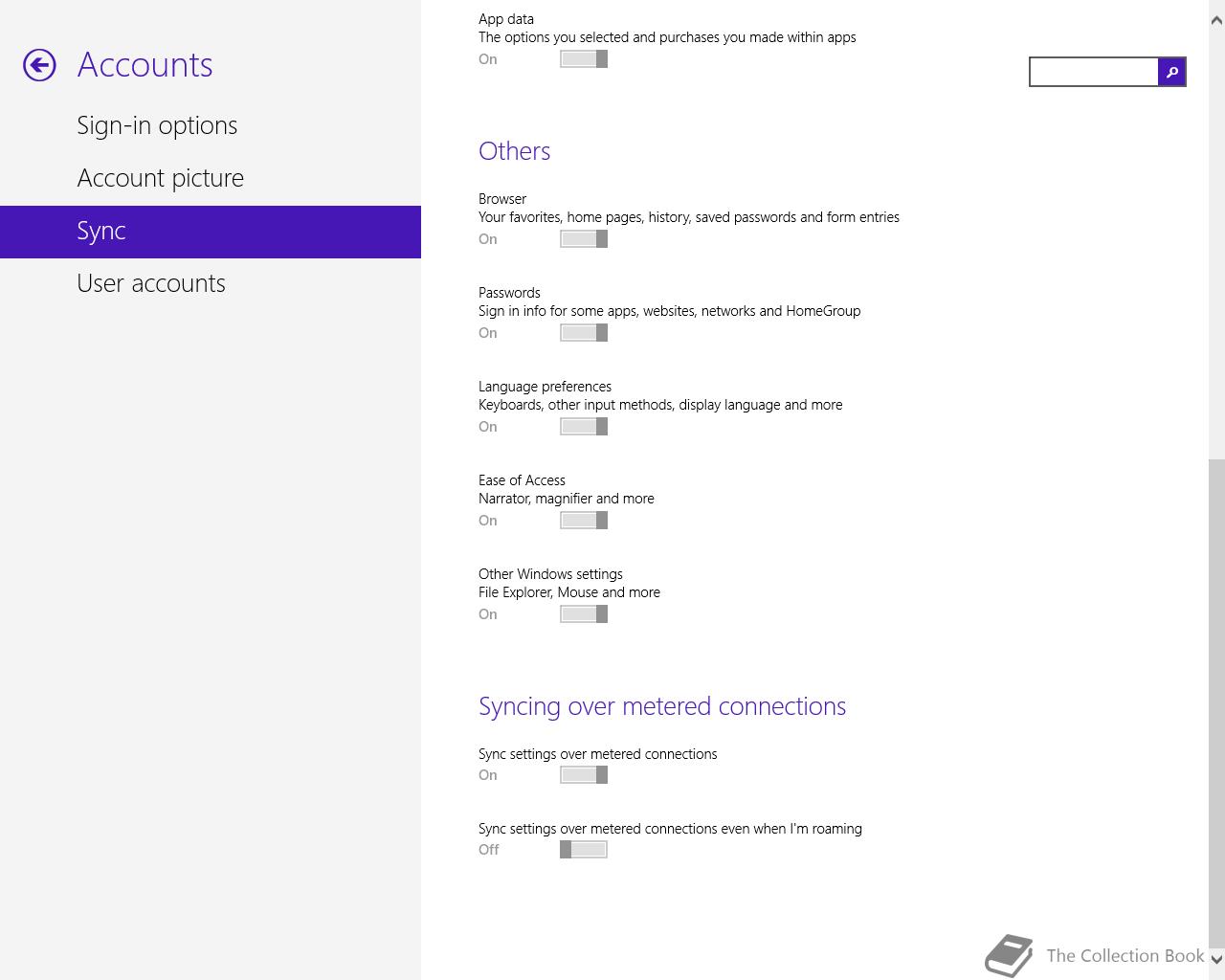Click the scrollbar down arrow
The width and height of the screenshot is (1225, 980).
pyautogui.click(x=1216, y=957)
